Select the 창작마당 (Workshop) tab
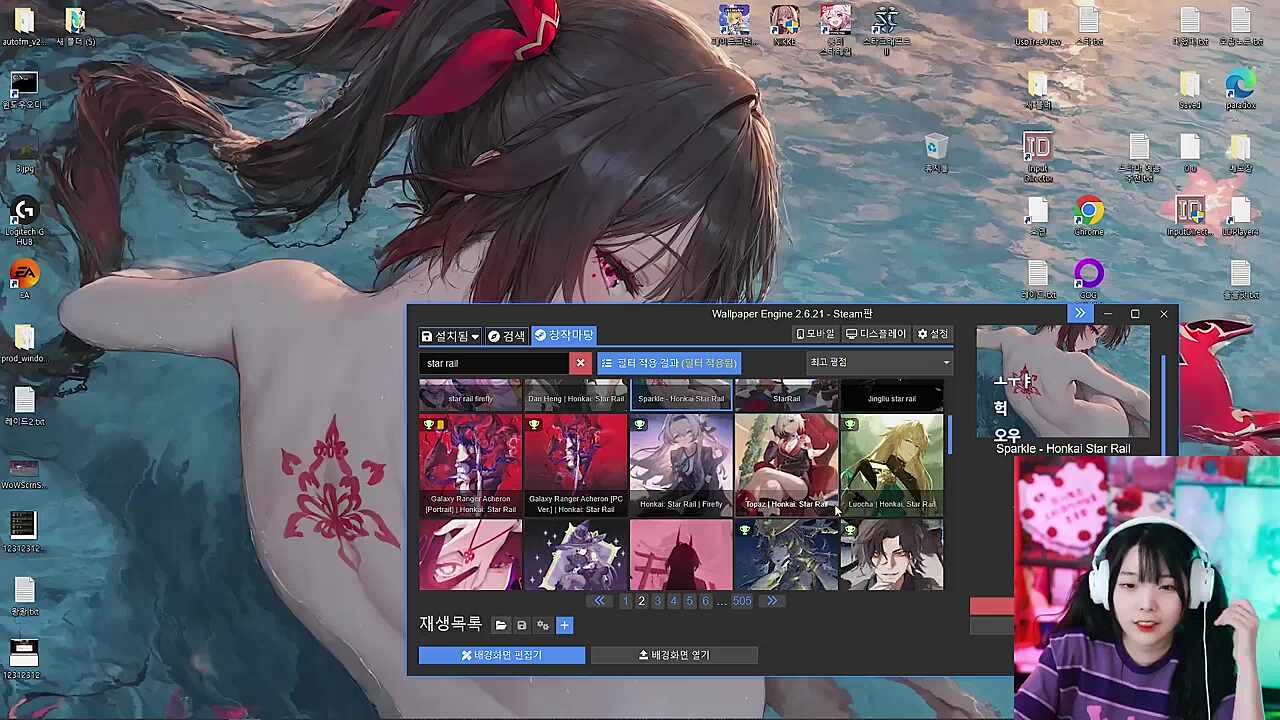The height and width of the screenshot is (720, 1280). [564, 336]
